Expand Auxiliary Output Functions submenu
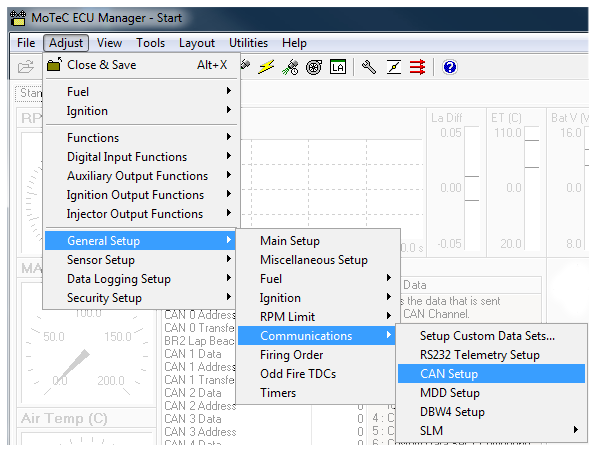This screenshot has width=601, height=457. [x=142, y=176]
